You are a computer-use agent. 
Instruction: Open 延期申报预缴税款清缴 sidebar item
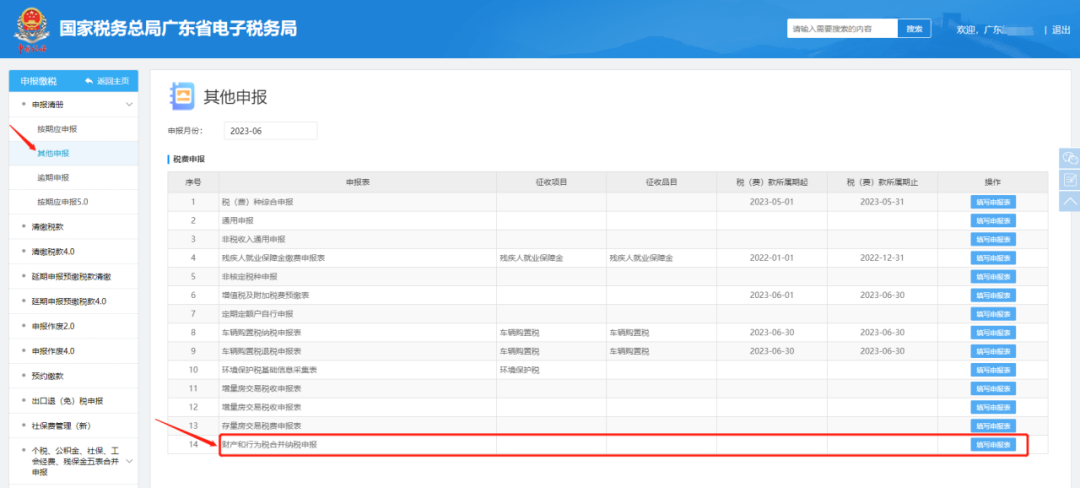coord(72,277)
